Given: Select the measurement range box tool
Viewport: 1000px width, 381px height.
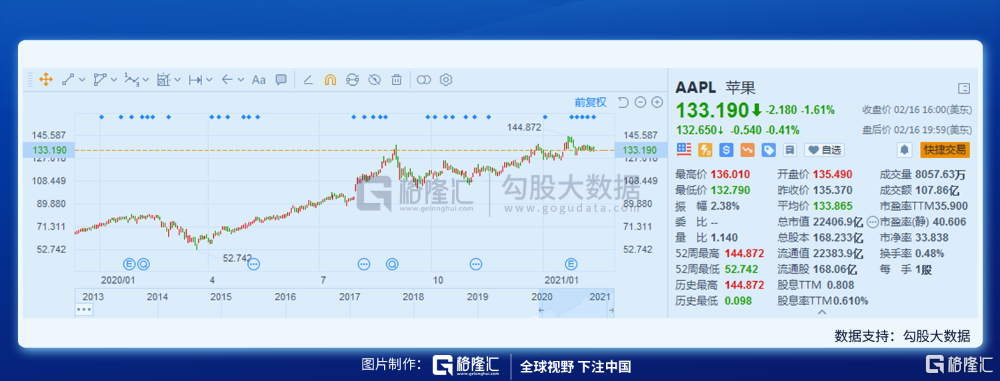Looking at the screenshot, I should point(163,80).
